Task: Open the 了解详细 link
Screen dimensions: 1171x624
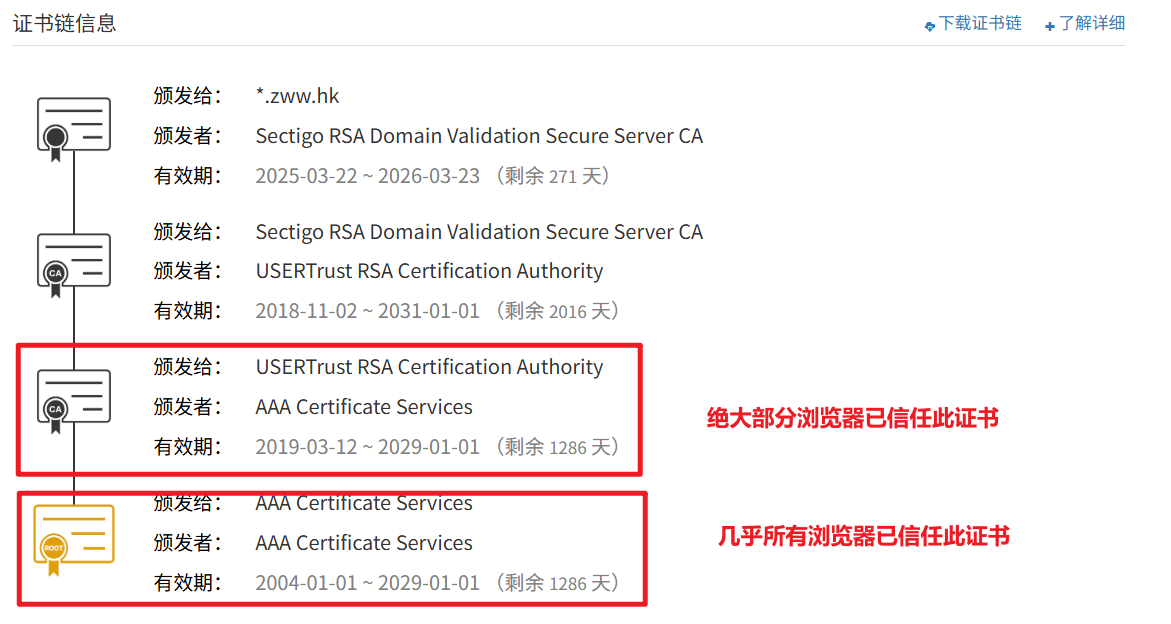Action: [x=1092, y=23]
